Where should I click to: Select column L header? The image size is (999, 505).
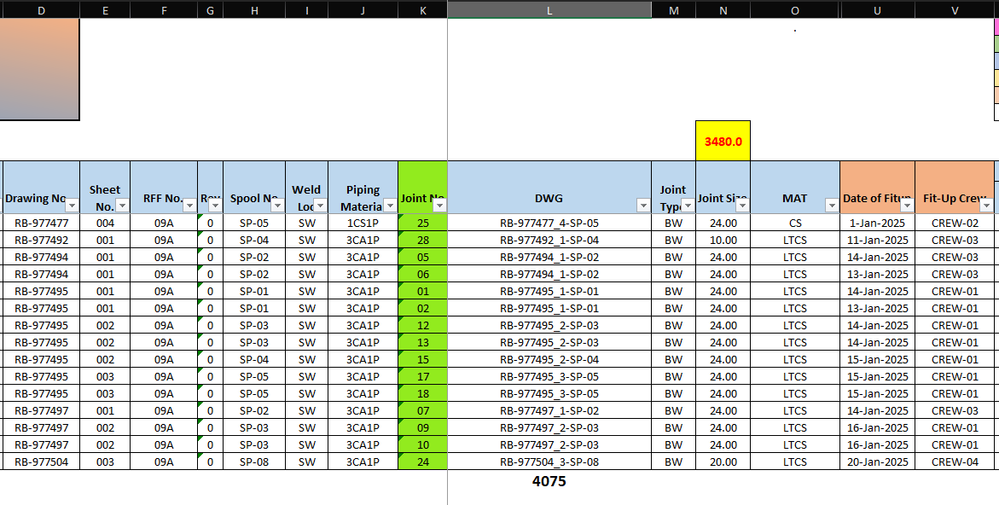pyautogui.click(x=549, y=10)
